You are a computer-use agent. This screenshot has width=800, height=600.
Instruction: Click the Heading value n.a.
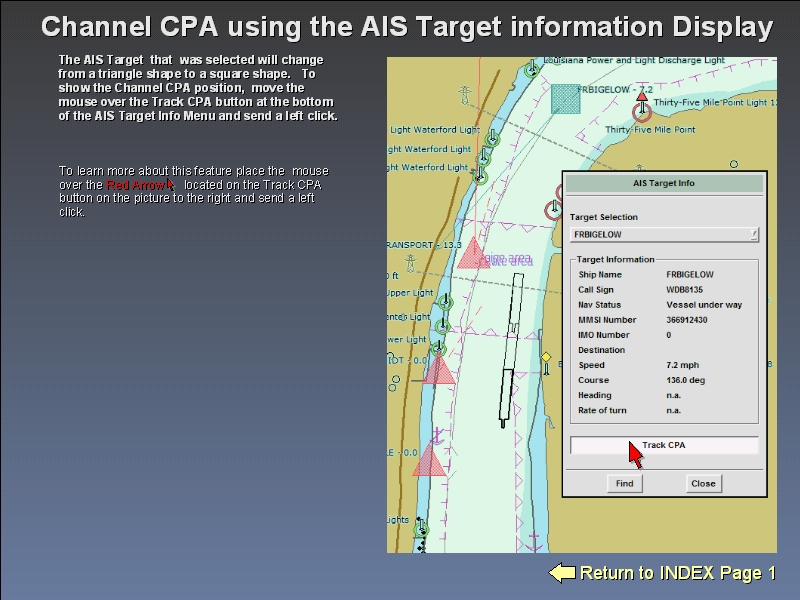point(673,395)
